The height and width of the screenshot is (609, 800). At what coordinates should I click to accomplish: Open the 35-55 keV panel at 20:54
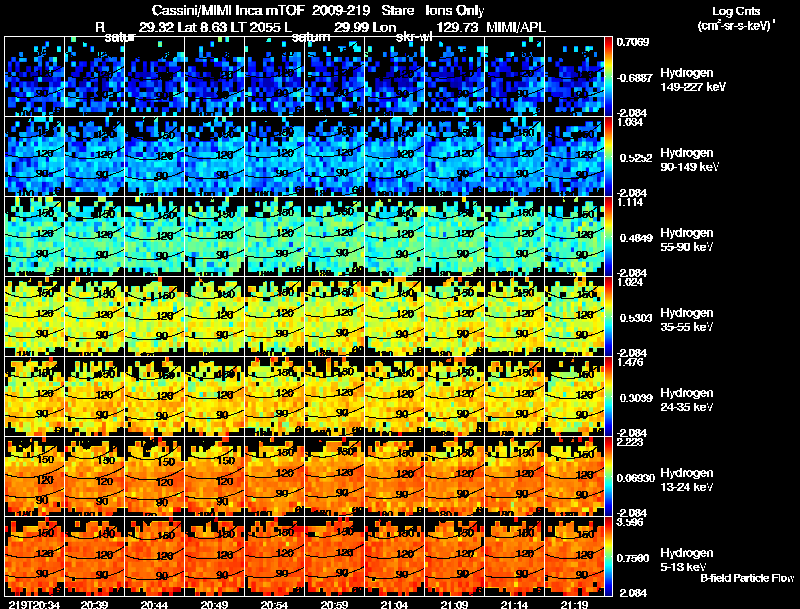click(274, 317)
